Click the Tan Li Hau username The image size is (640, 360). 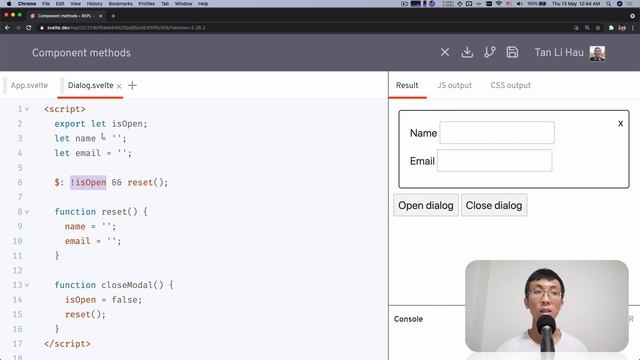tap(559, 53)
